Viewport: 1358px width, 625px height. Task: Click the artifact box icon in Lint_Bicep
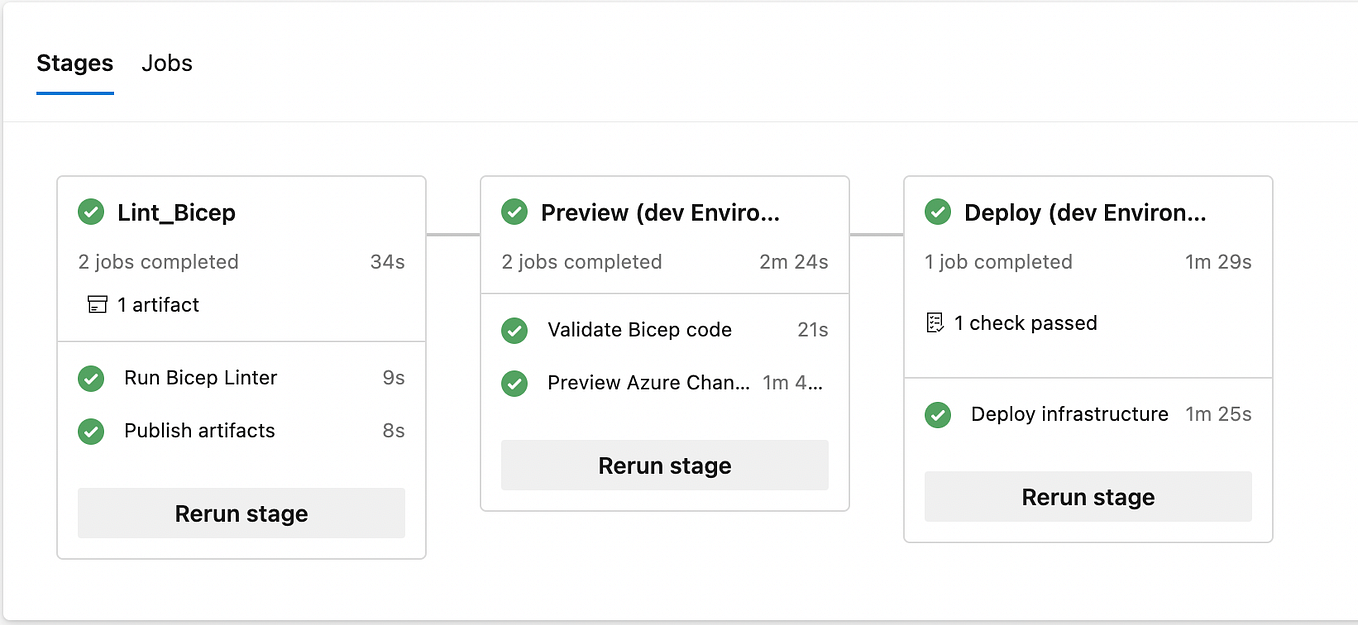coord(97,304)
